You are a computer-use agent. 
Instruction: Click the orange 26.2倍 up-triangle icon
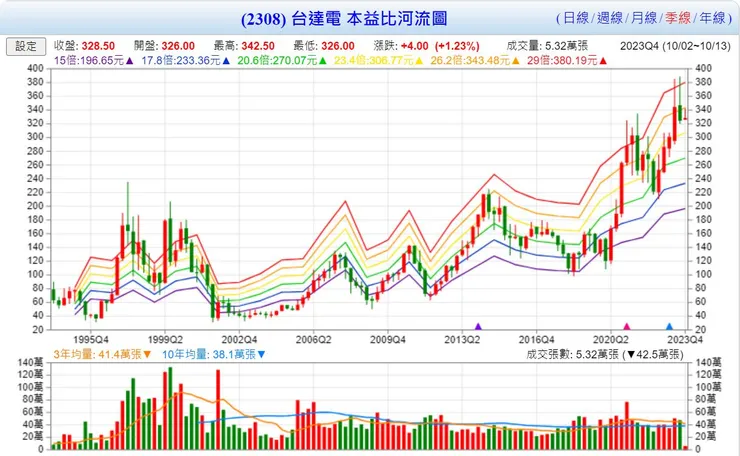coord(516,61)
